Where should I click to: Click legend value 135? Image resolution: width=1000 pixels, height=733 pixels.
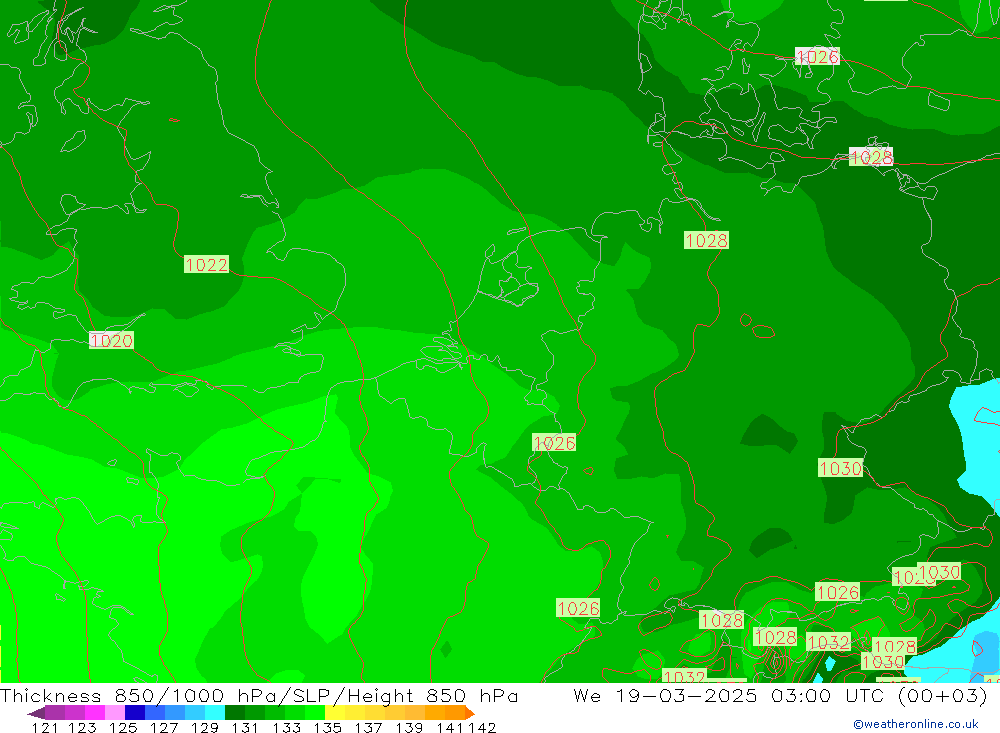pyautogui.click(x=327, y=727)
